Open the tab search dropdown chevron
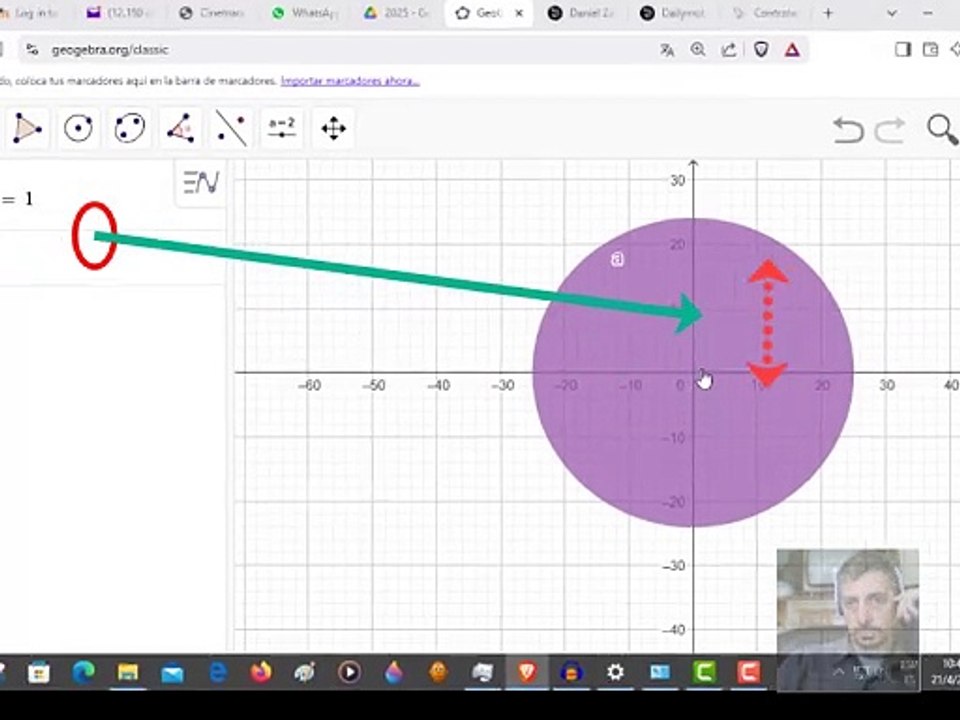The height and width of the screenshot is (720, 960). (892, 13)
